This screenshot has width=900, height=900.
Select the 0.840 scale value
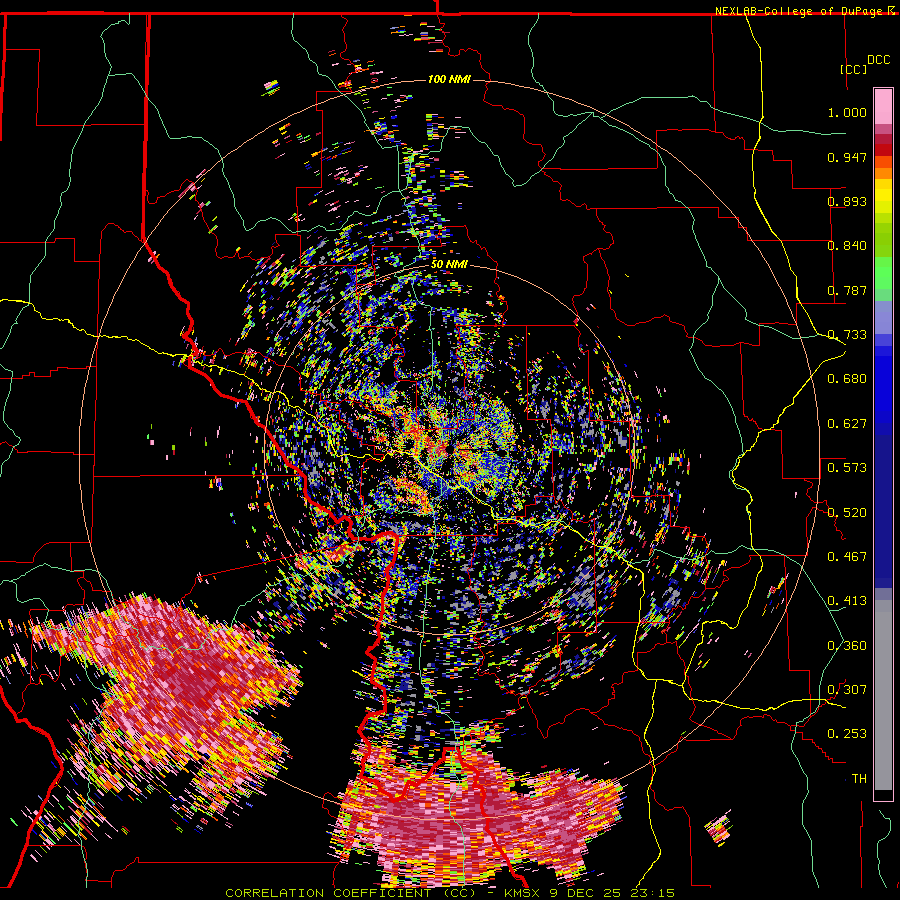(x=847, y=246)
